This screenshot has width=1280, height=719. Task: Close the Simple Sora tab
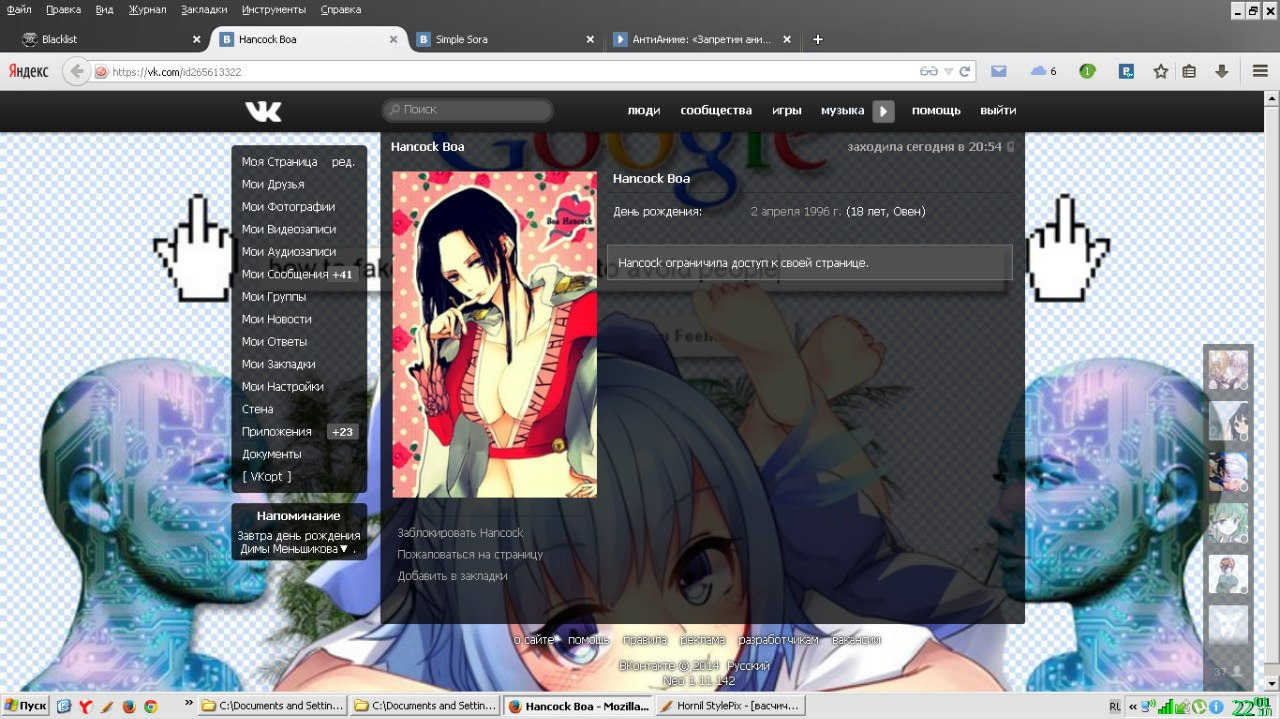pyautogui.click(x=590, y=40)
